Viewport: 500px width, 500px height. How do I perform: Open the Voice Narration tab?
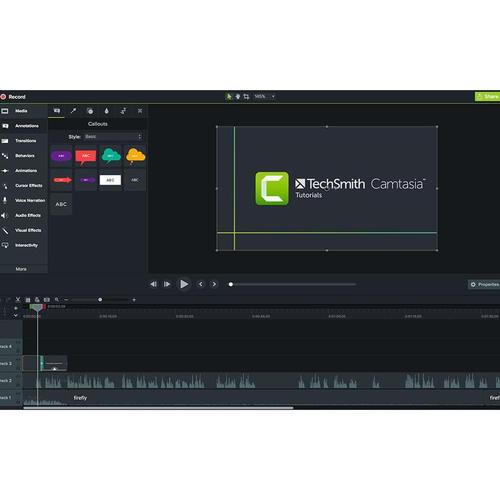[x=24, y=200]
